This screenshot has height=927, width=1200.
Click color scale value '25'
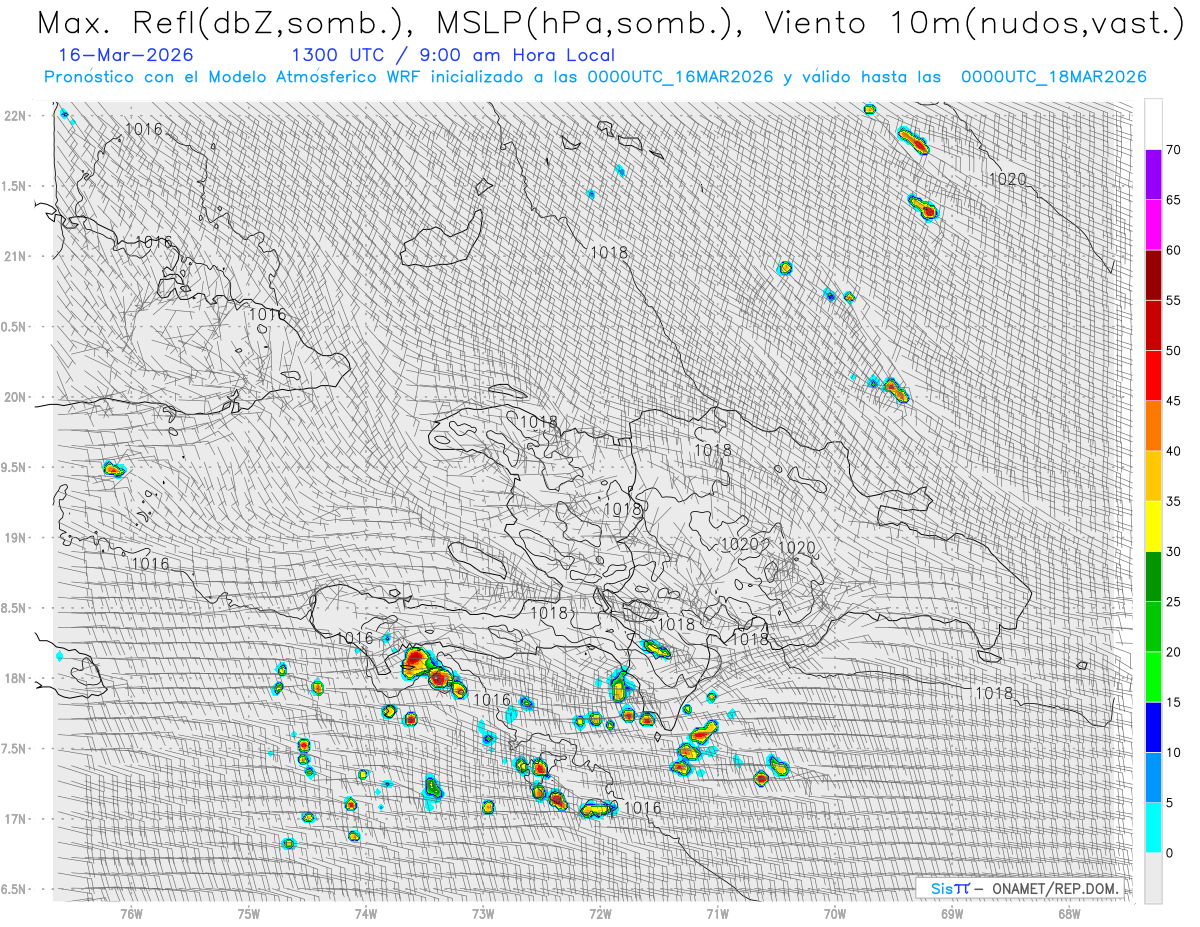(x=1173, y=602)
